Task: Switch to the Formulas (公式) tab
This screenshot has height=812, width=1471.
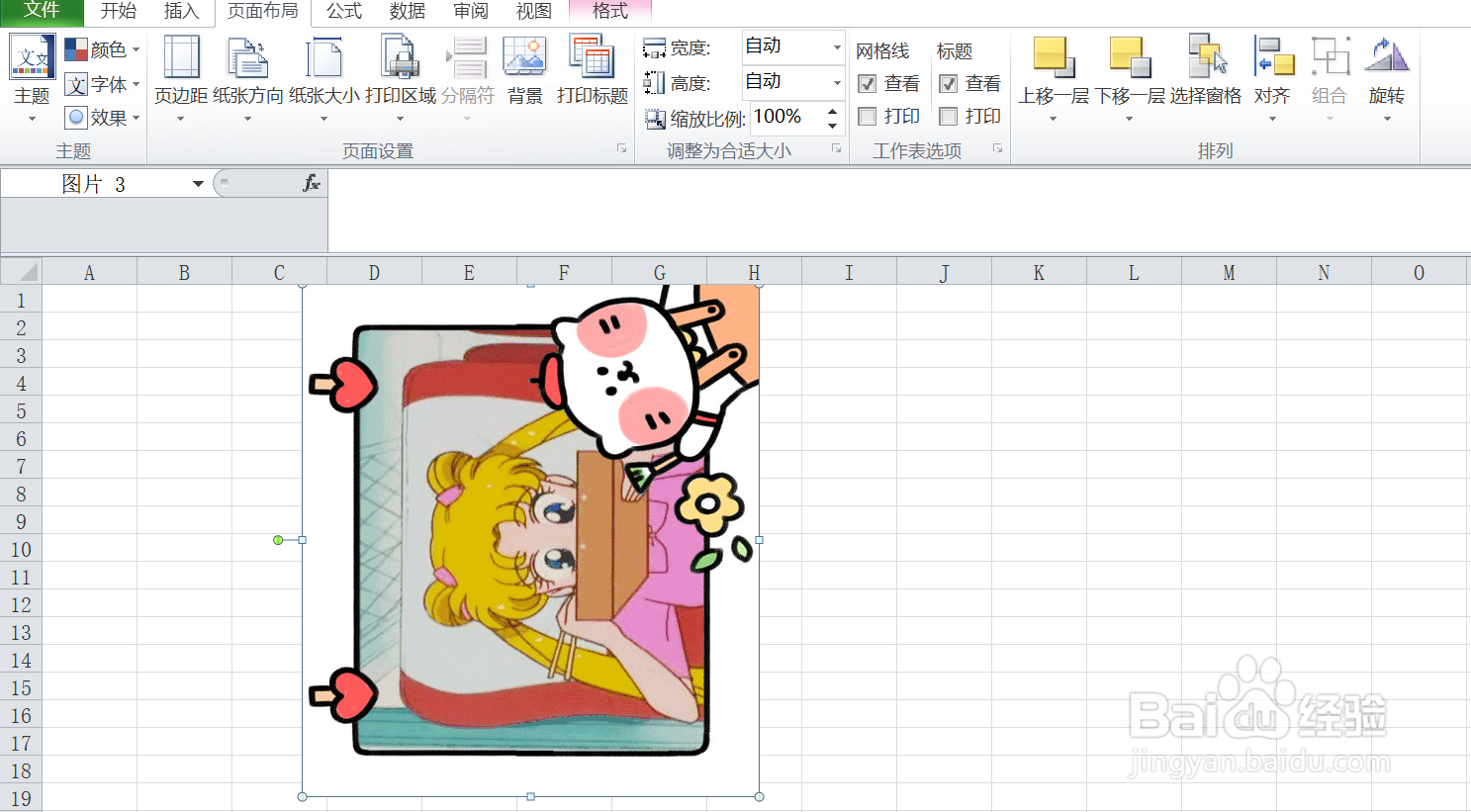Action: point(344,11)
